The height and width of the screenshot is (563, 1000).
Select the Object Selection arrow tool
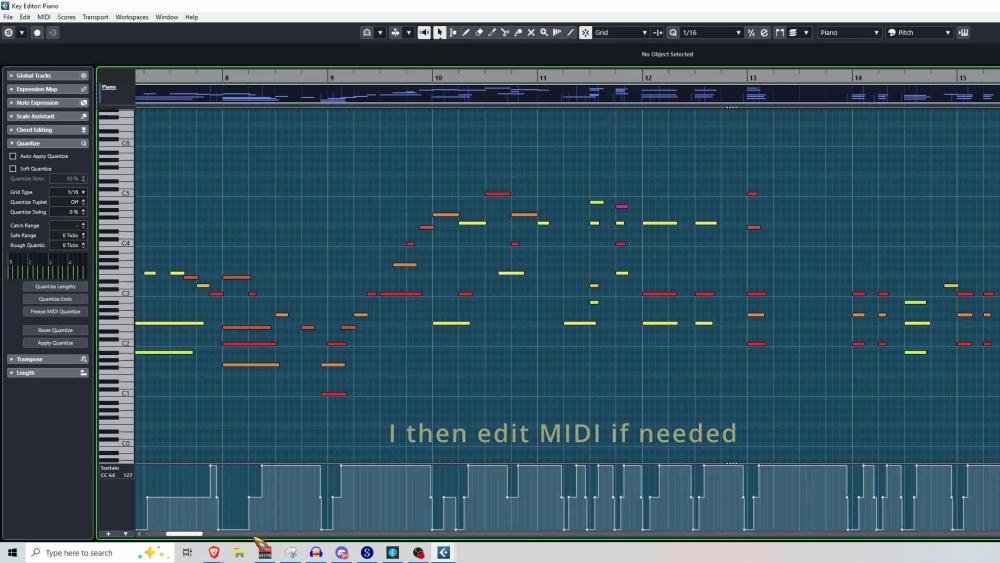click(439, 33)
